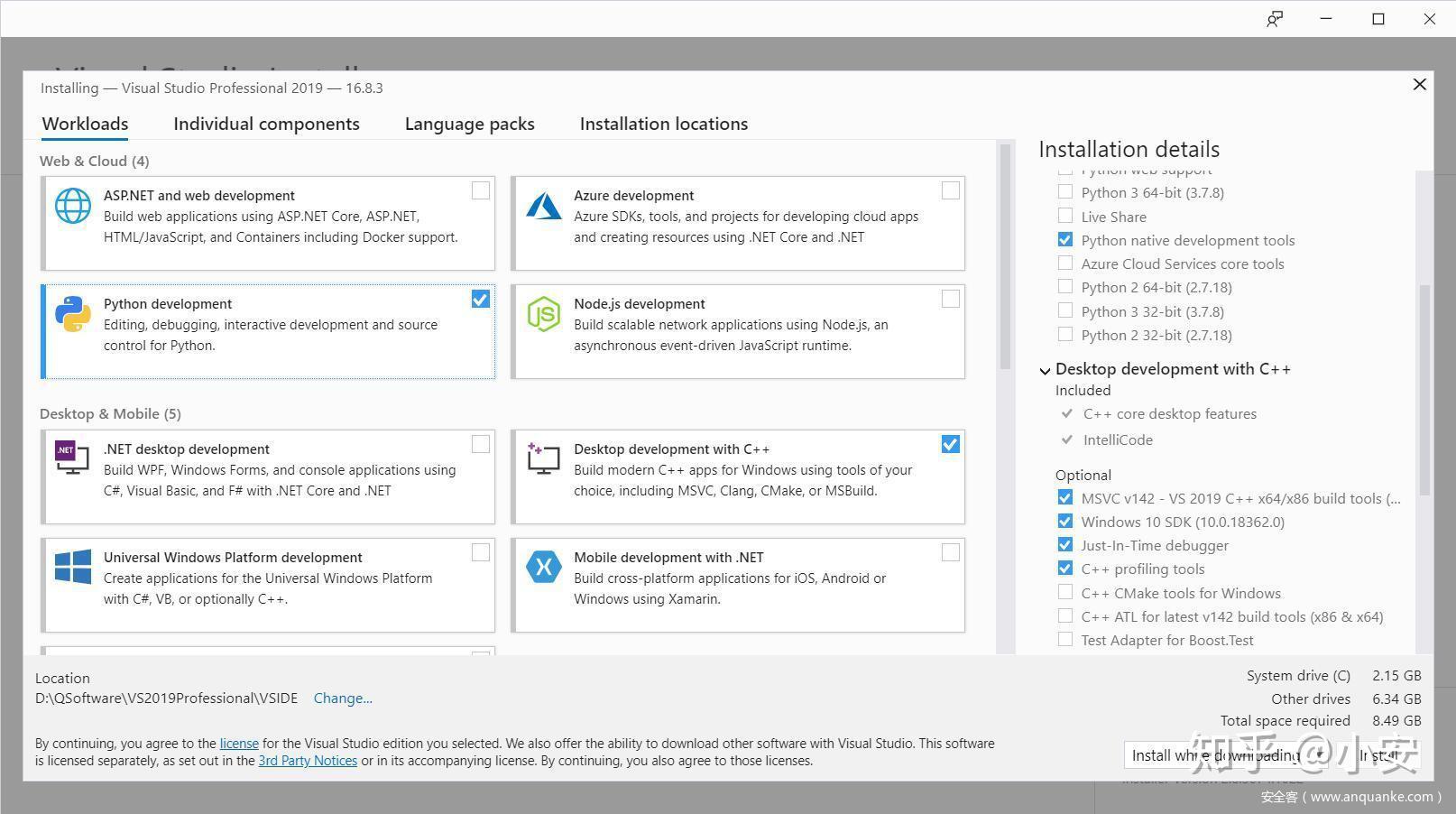
Task: Click the install path D:\QSoftware\VS2019Professional\VSIDE
Action: 166,698
